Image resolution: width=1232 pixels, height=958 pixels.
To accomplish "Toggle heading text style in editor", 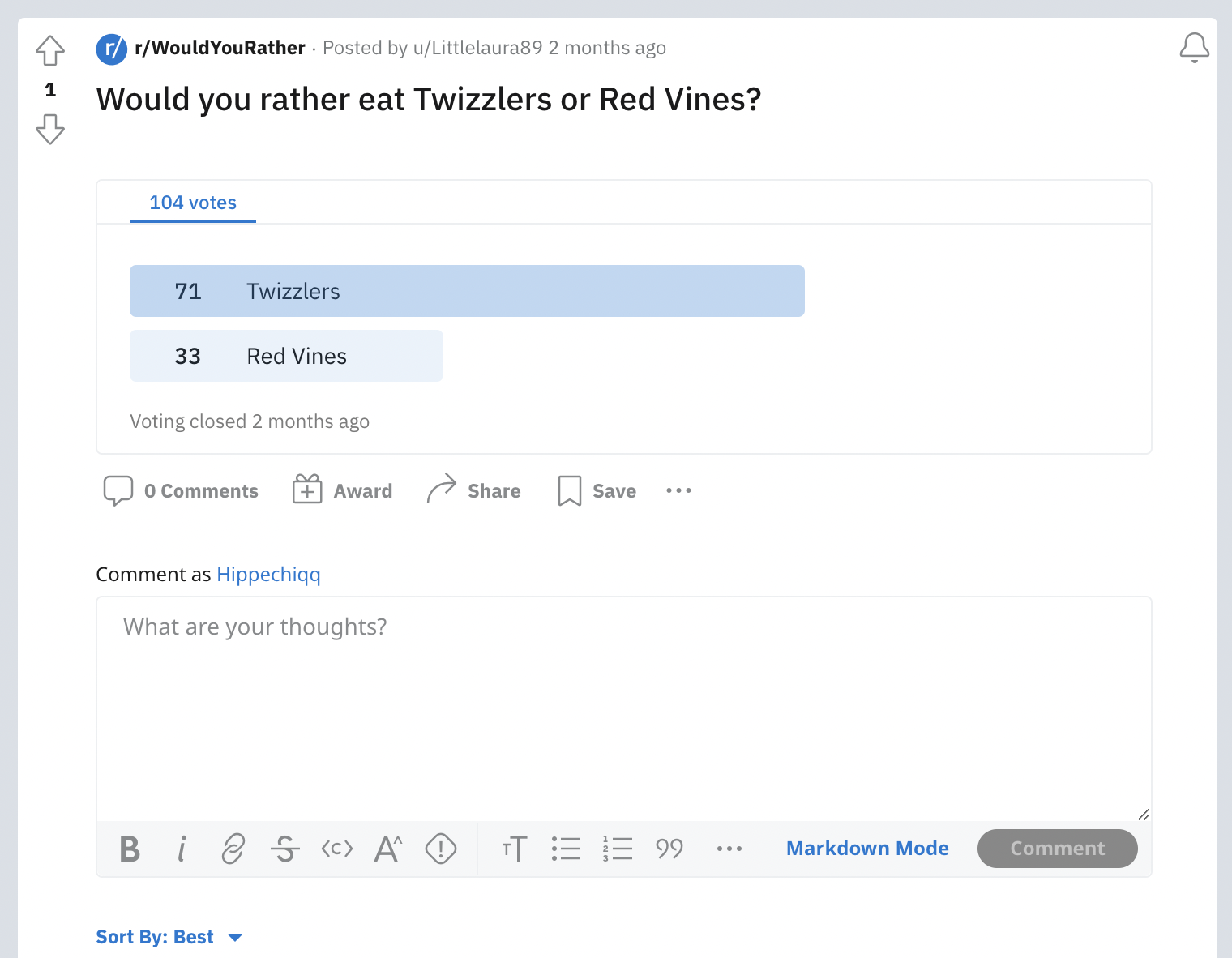I will tap(514, 849).
